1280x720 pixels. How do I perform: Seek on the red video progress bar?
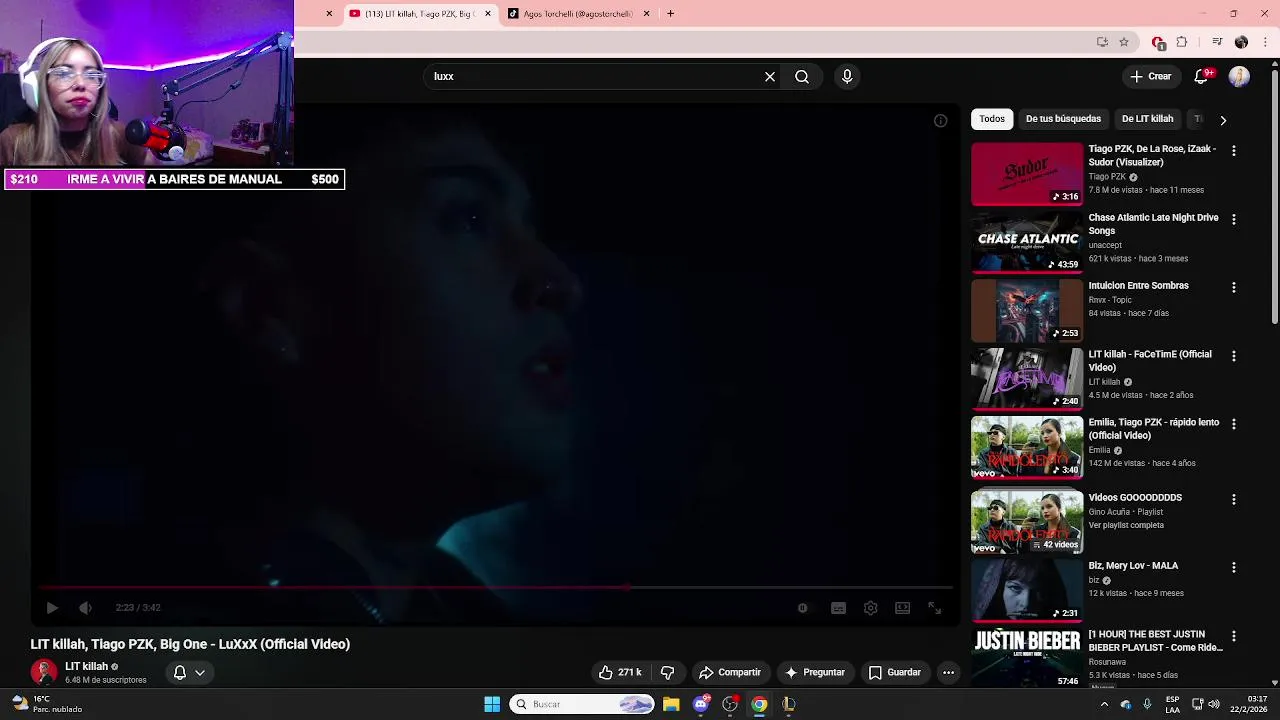coord(495,587)
